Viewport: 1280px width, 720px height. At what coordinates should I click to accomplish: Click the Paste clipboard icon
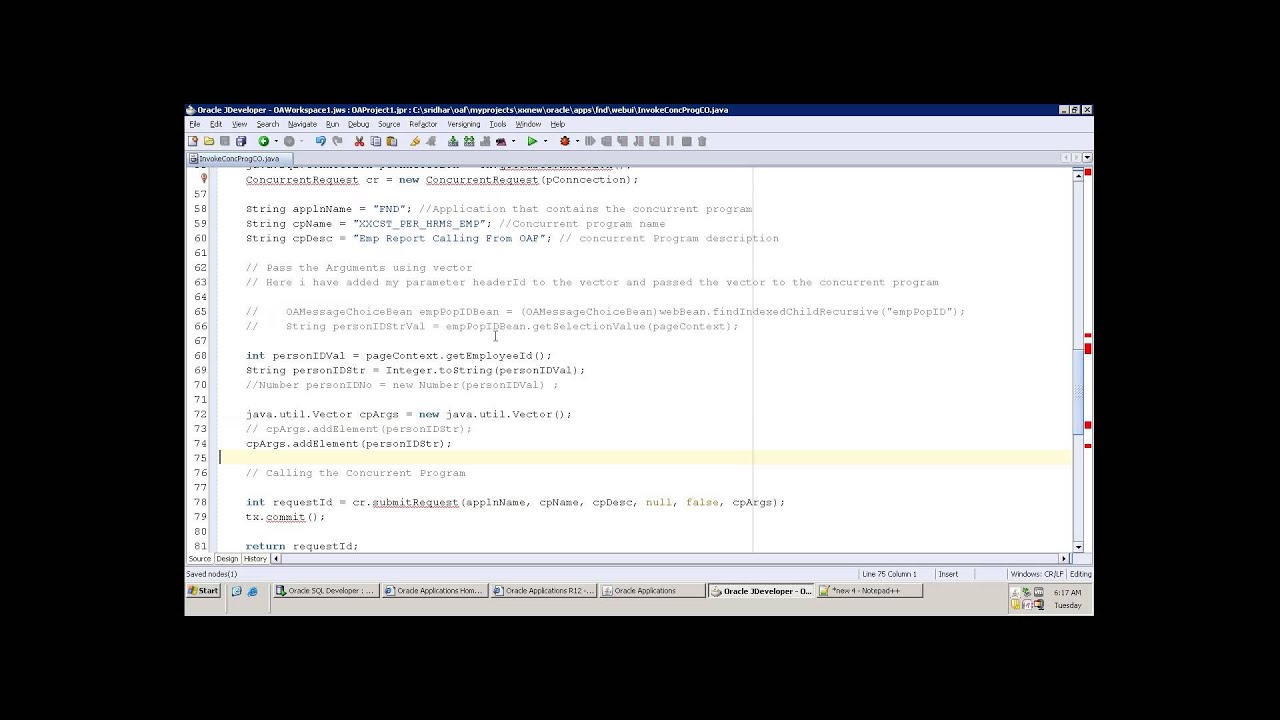391,141
